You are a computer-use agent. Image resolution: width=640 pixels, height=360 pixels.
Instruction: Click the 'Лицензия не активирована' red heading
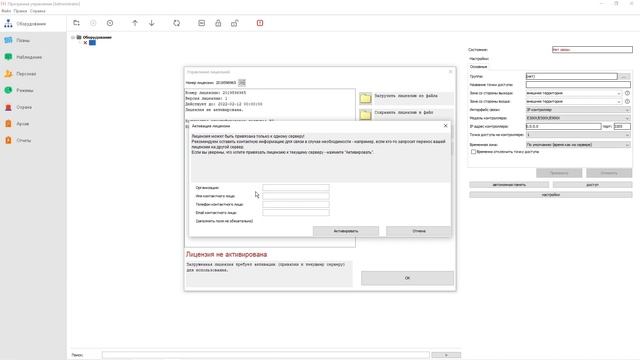226,254
